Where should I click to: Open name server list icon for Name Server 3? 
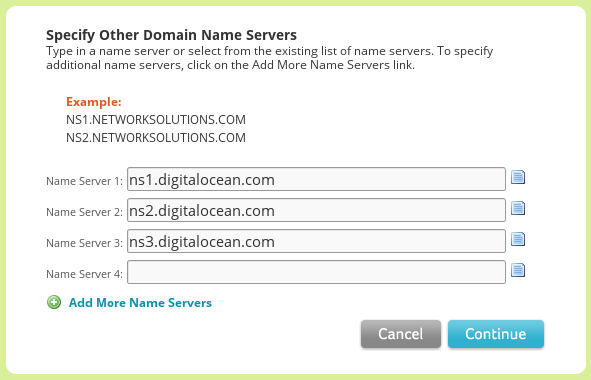518,239
